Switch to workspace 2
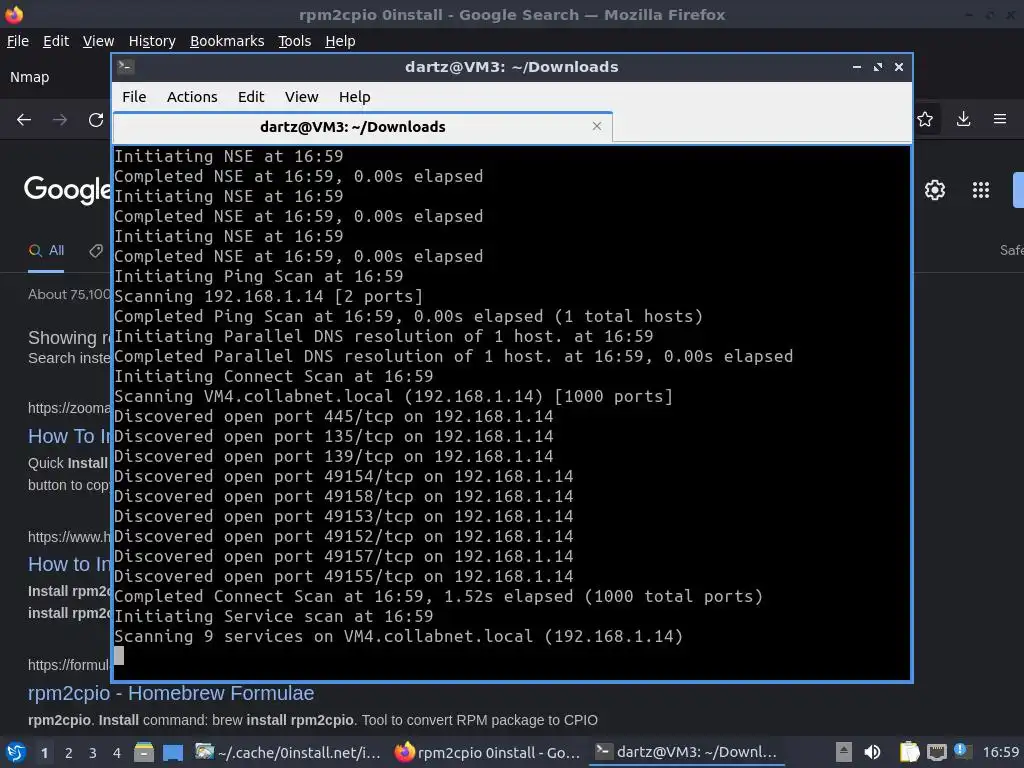Screen dimensions: 1024x768 tap(69, 753)
